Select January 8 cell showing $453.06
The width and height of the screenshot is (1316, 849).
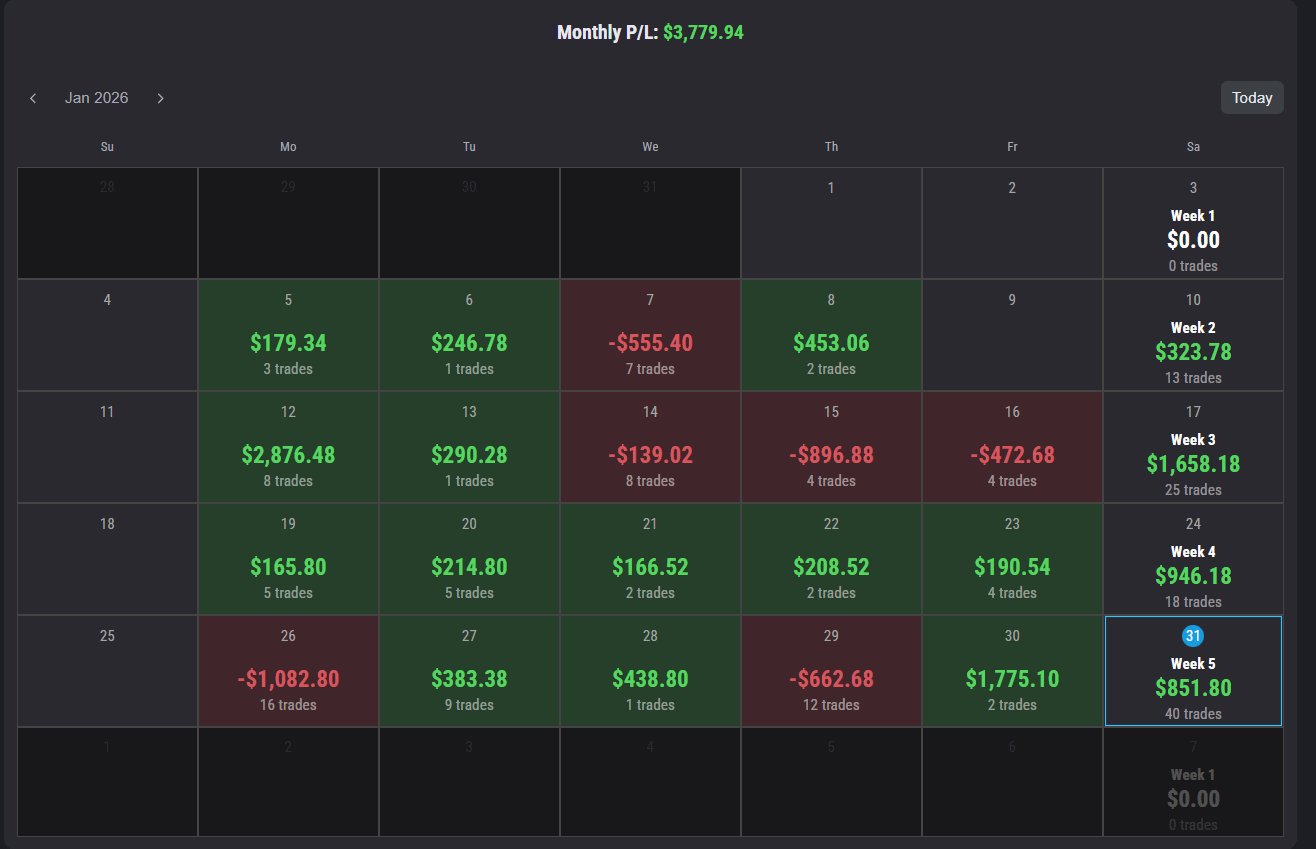[831, 335]
